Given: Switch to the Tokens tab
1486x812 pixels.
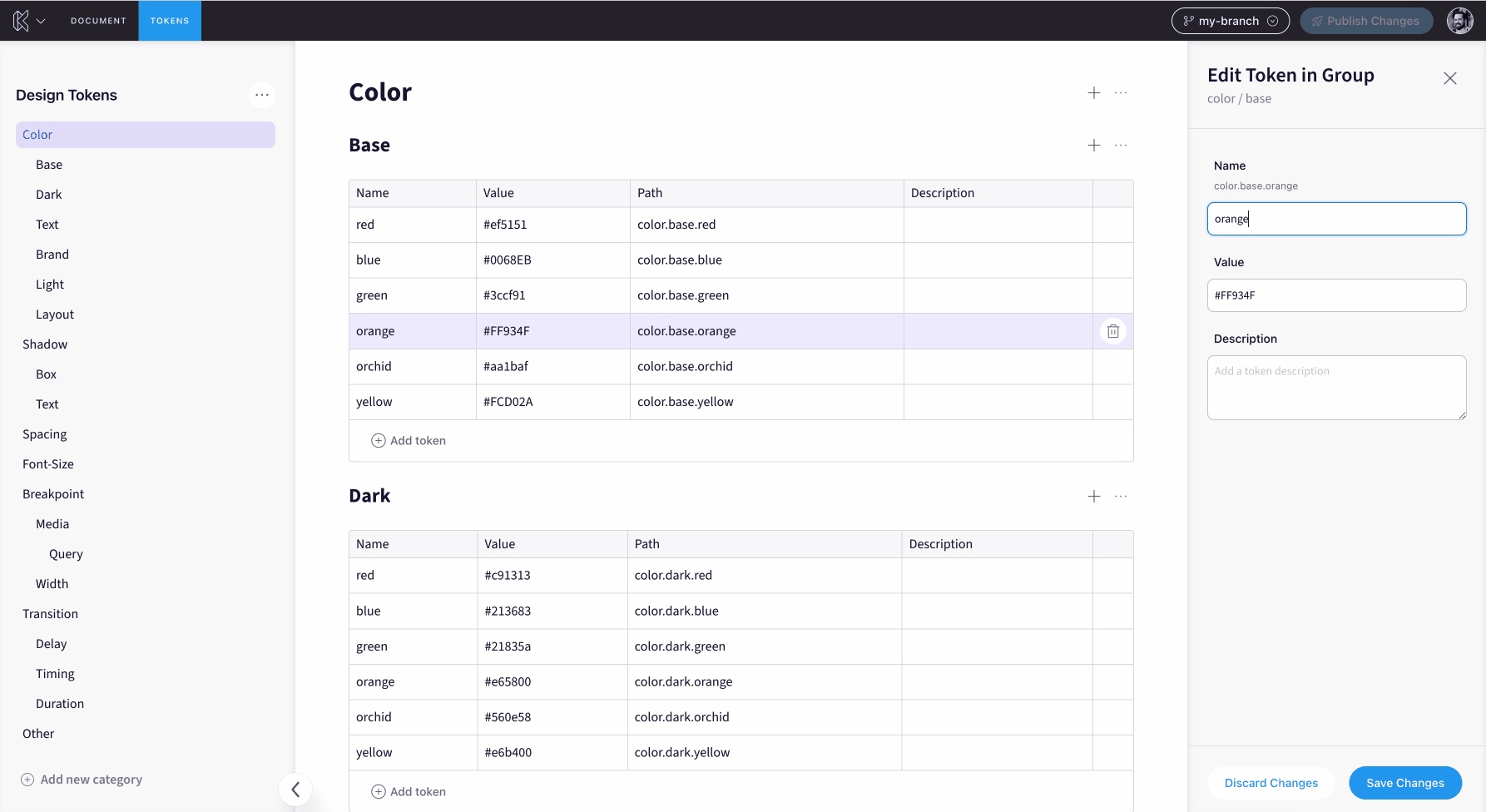Looking at the screenshot, I should pos(170,21).
